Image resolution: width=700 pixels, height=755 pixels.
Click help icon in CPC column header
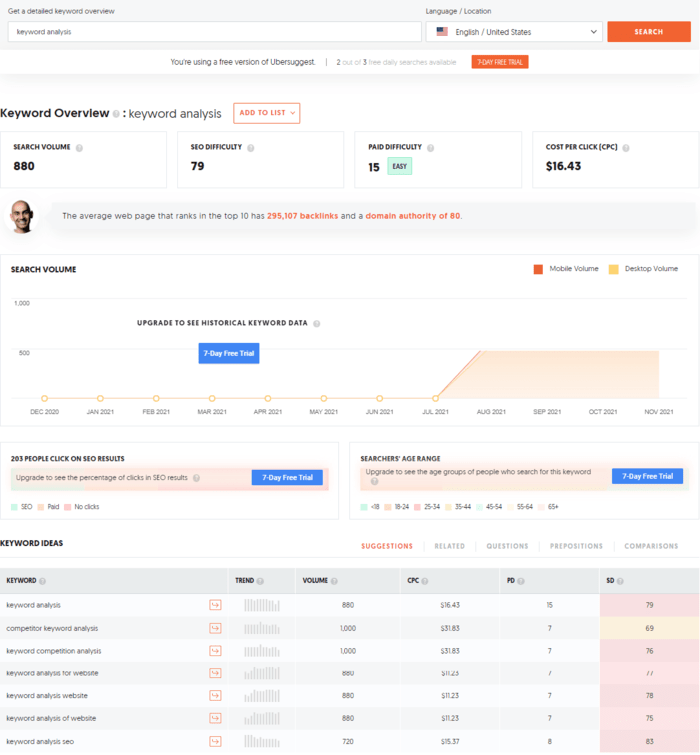[x=425, y=581]
